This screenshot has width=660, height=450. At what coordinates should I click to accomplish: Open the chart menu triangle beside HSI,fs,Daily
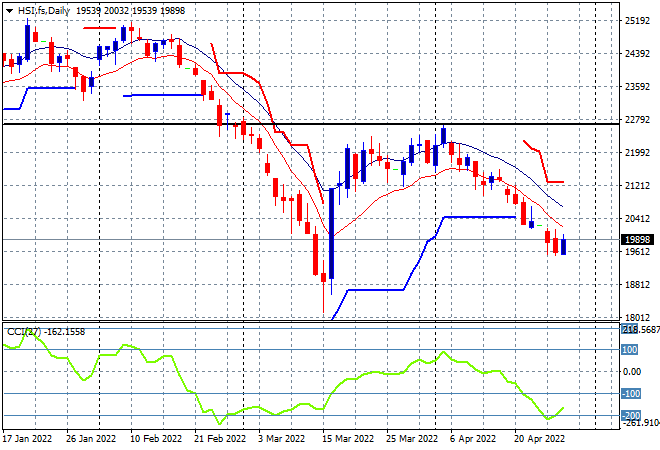point(9,11)
